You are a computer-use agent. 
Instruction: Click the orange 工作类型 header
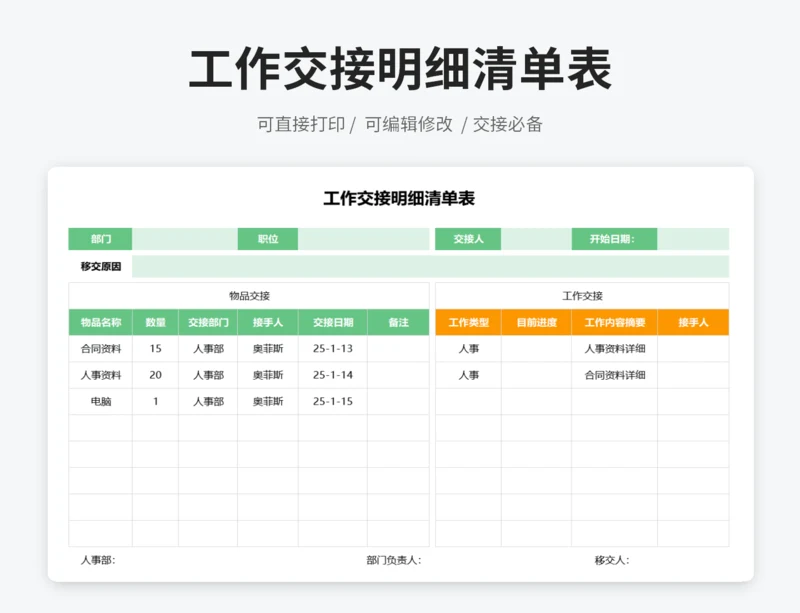[468, 323]
